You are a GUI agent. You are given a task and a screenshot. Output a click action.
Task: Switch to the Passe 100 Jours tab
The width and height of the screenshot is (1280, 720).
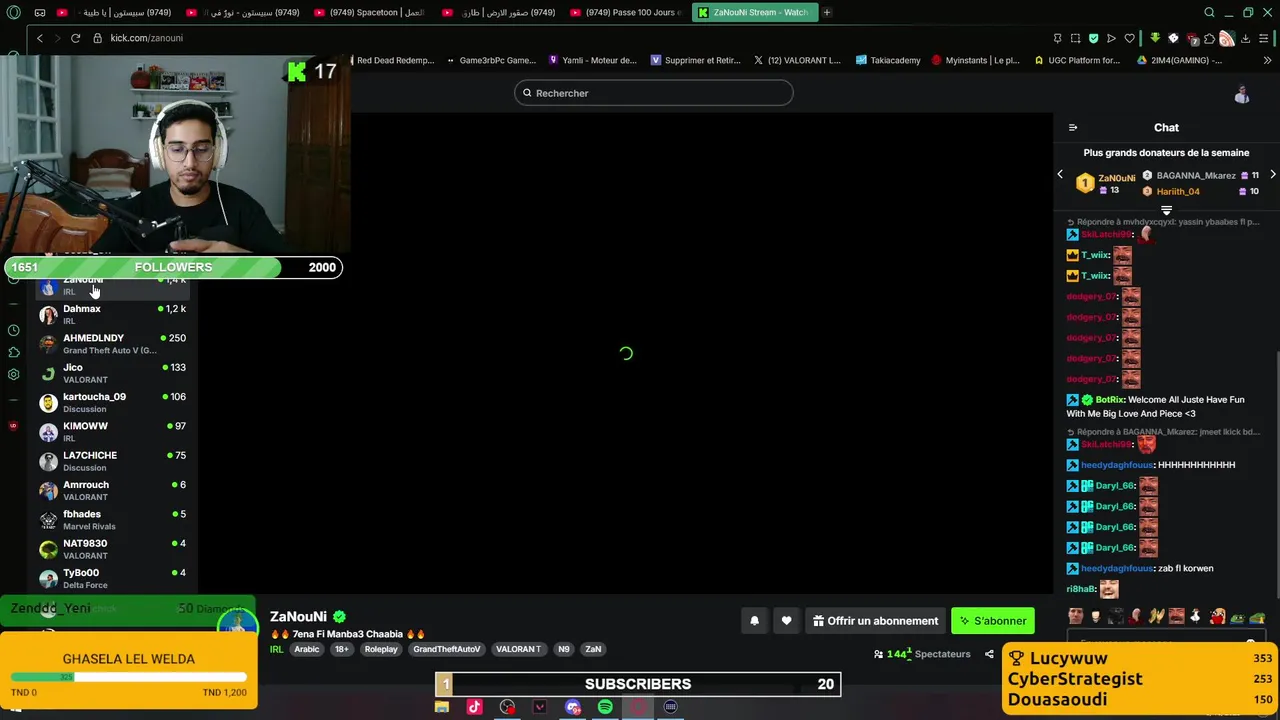tap(627, 12)
